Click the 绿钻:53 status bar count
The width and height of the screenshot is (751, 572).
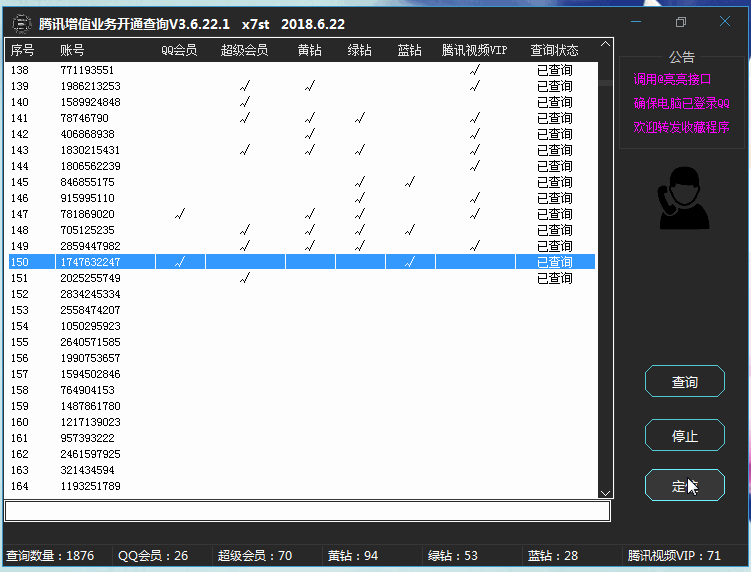(x=453, y=555)
